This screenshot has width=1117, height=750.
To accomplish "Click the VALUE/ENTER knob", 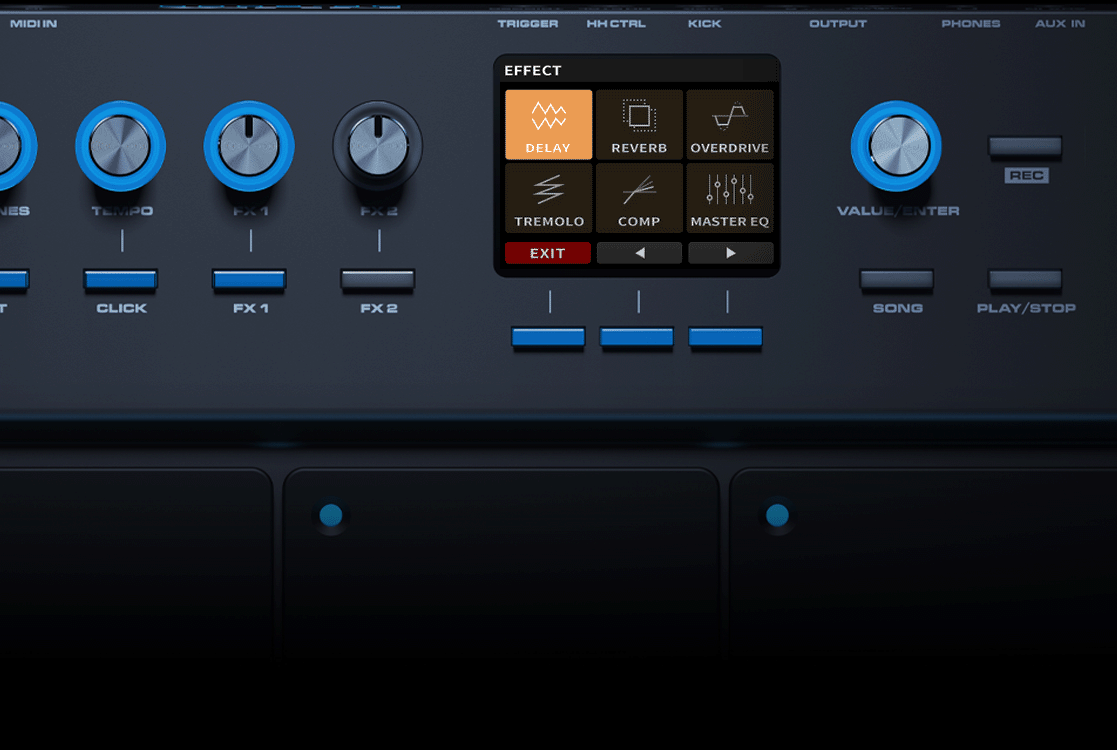I will 896,146.
